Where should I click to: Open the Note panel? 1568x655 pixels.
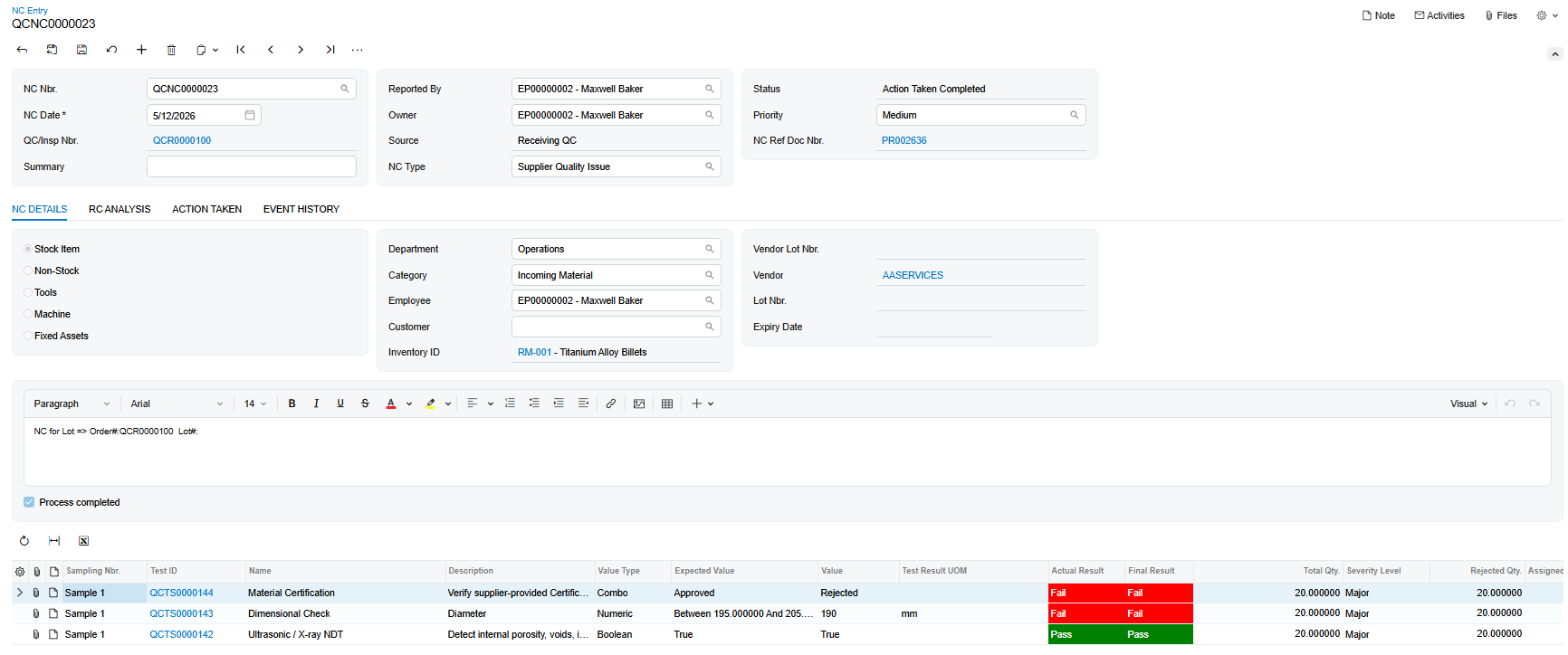1378,15
